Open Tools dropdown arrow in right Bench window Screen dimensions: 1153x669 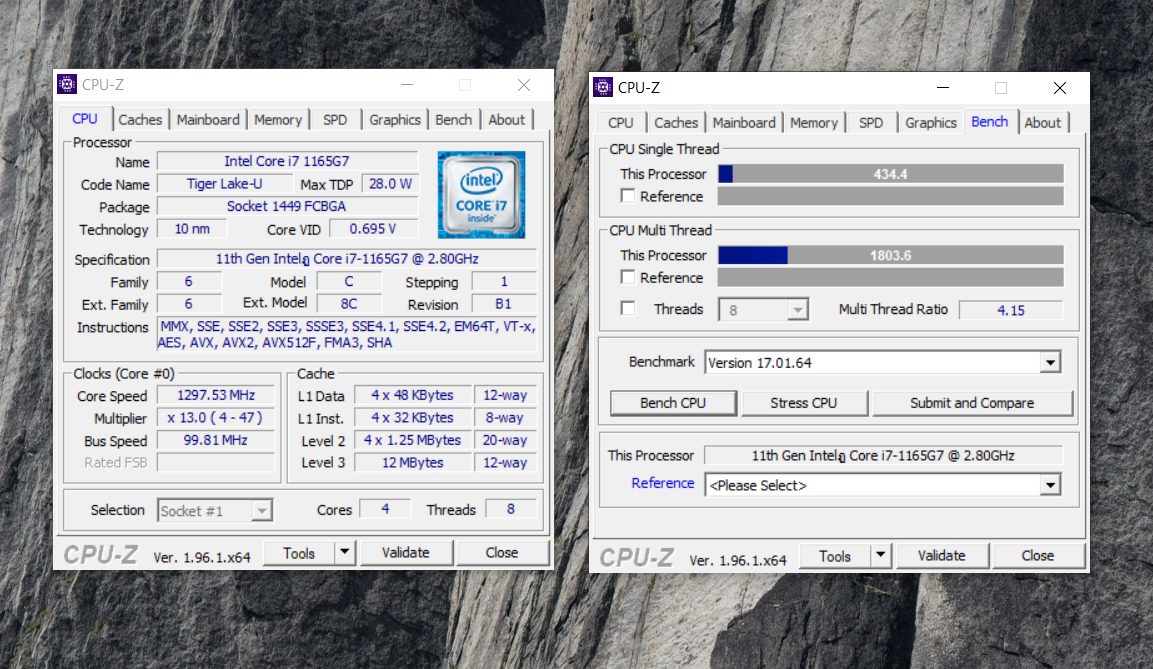pyautogui.click(x=880, y=555)
